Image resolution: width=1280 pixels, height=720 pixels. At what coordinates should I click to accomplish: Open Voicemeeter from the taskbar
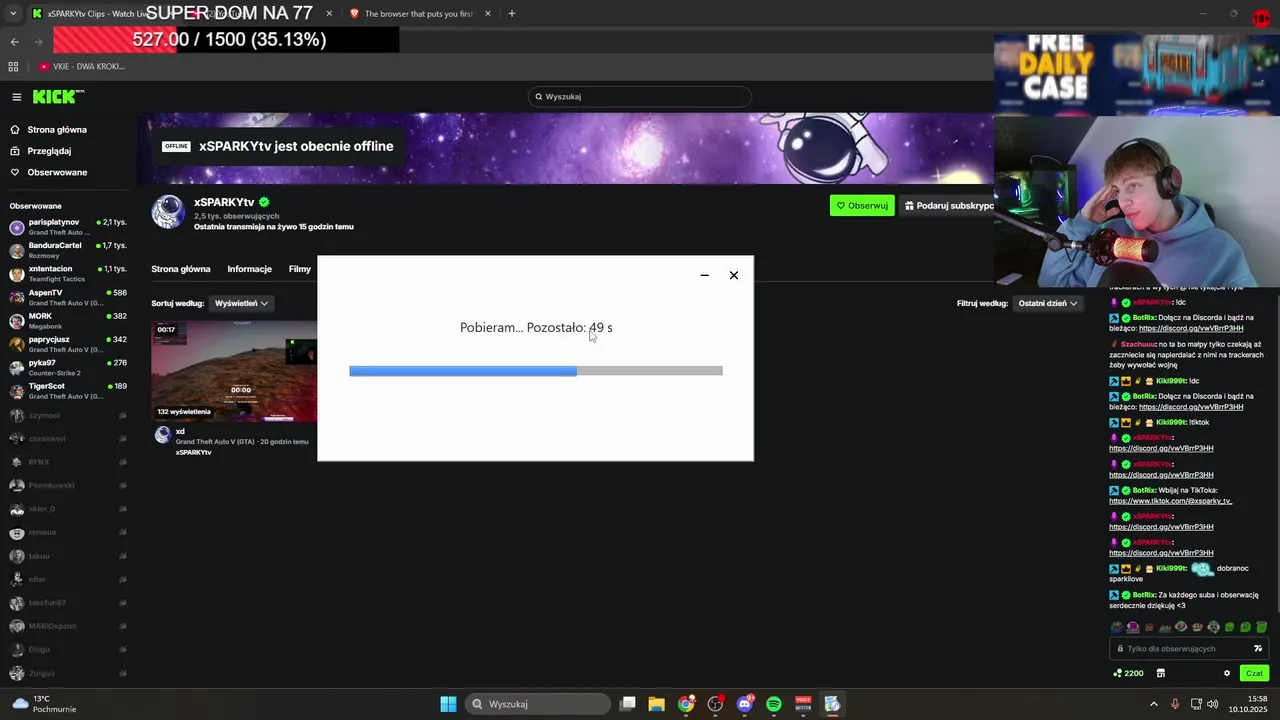click(803, 704)
